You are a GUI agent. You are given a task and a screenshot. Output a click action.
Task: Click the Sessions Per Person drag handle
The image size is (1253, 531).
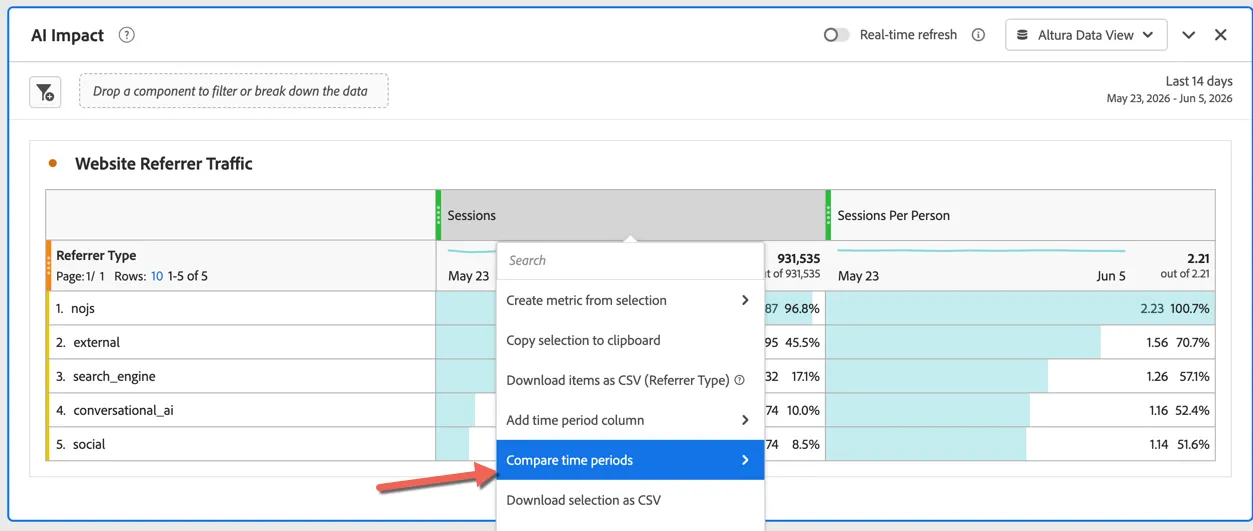click(x=828, y=215)
